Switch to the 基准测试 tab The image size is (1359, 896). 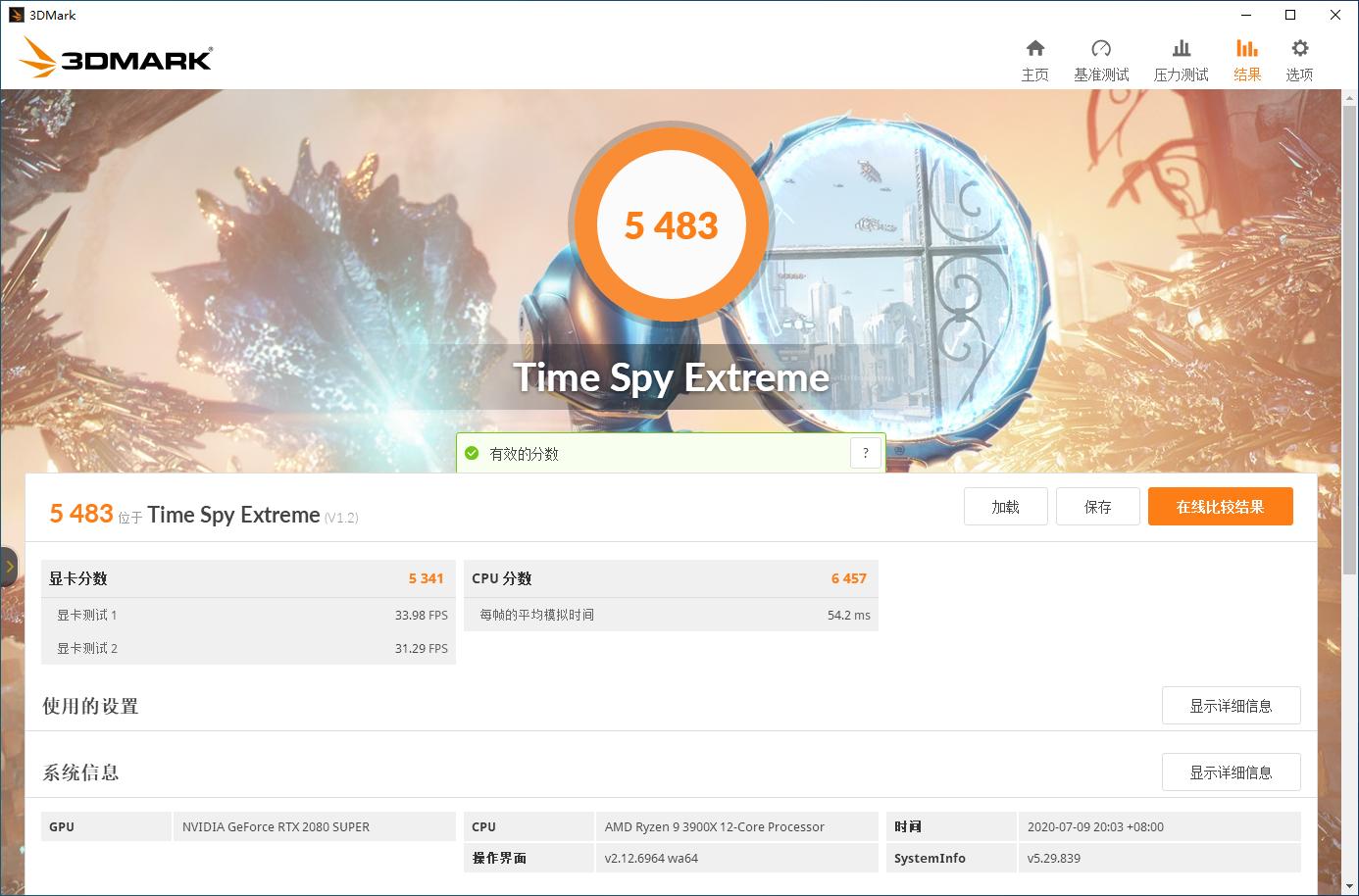coord(1101,57)
